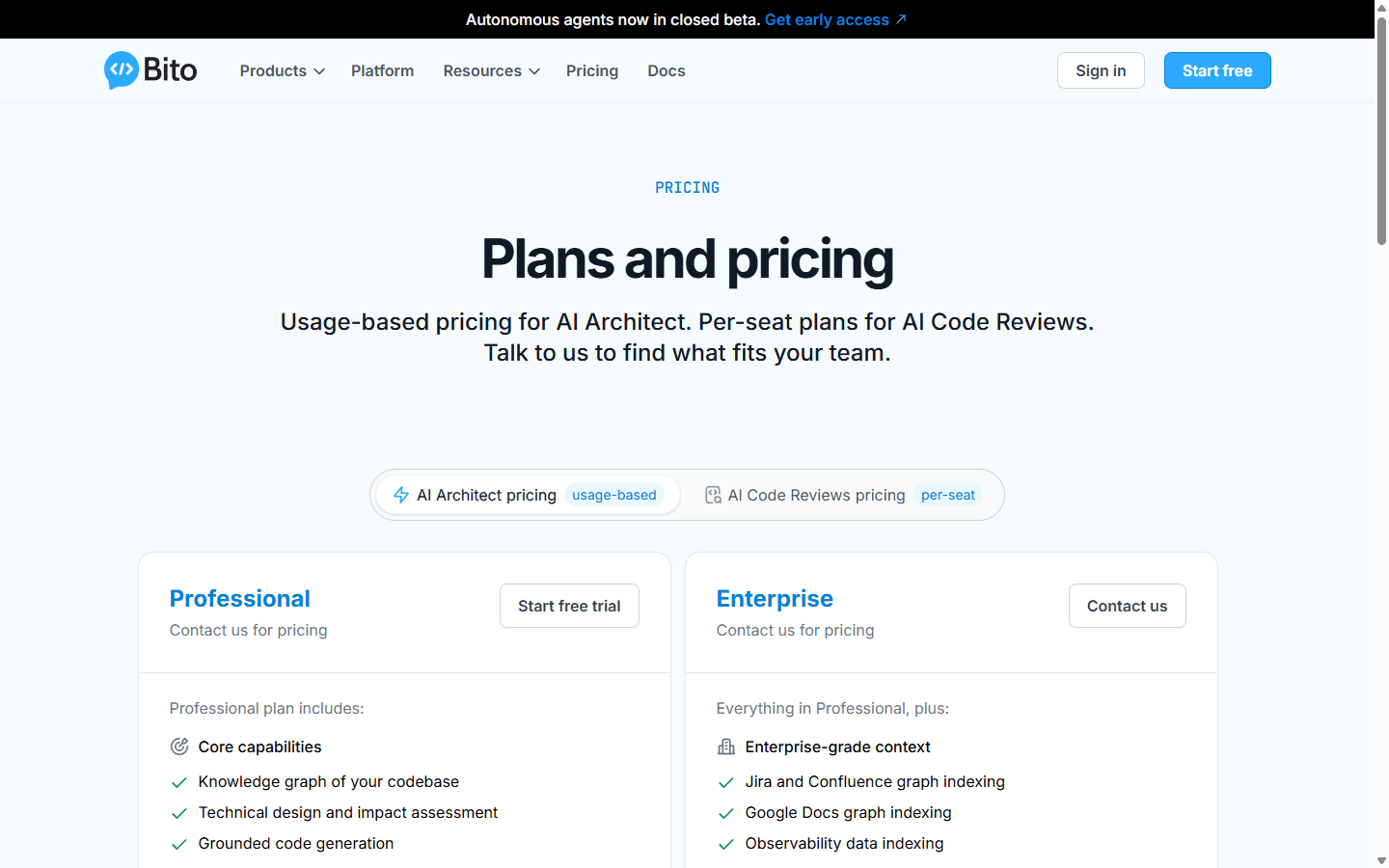Click the PRICING label above headline
The width and height of the screenshot is (1389, 868).
click(687, 188)
